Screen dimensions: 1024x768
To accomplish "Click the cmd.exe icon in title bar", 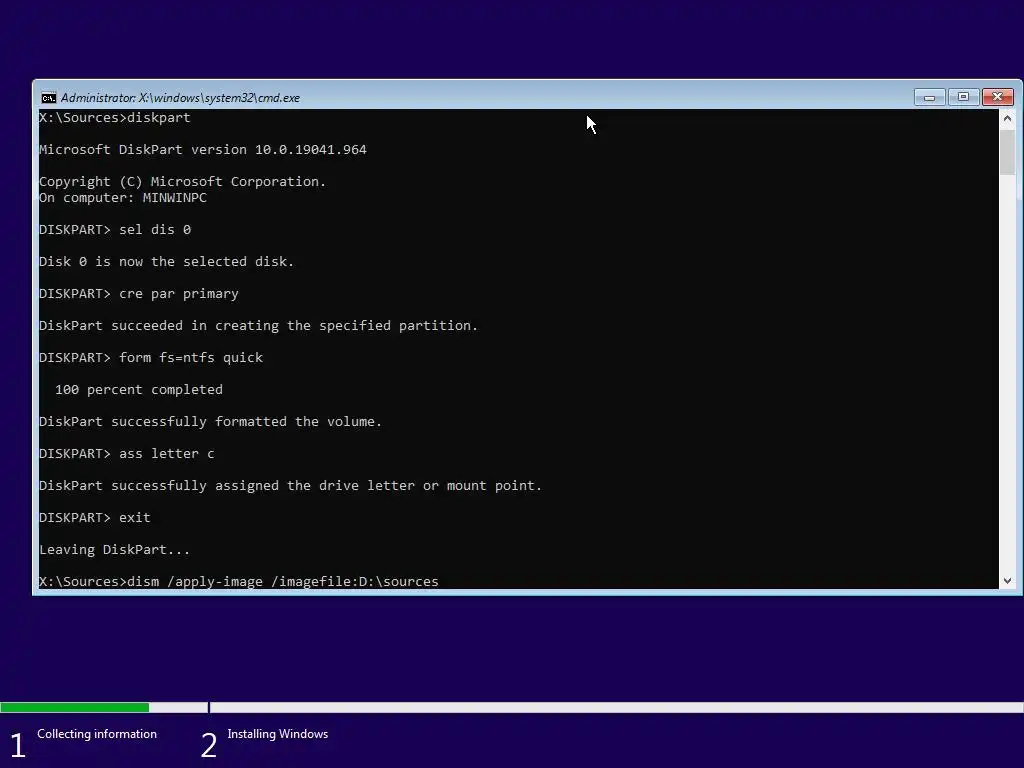I will 48,98.
